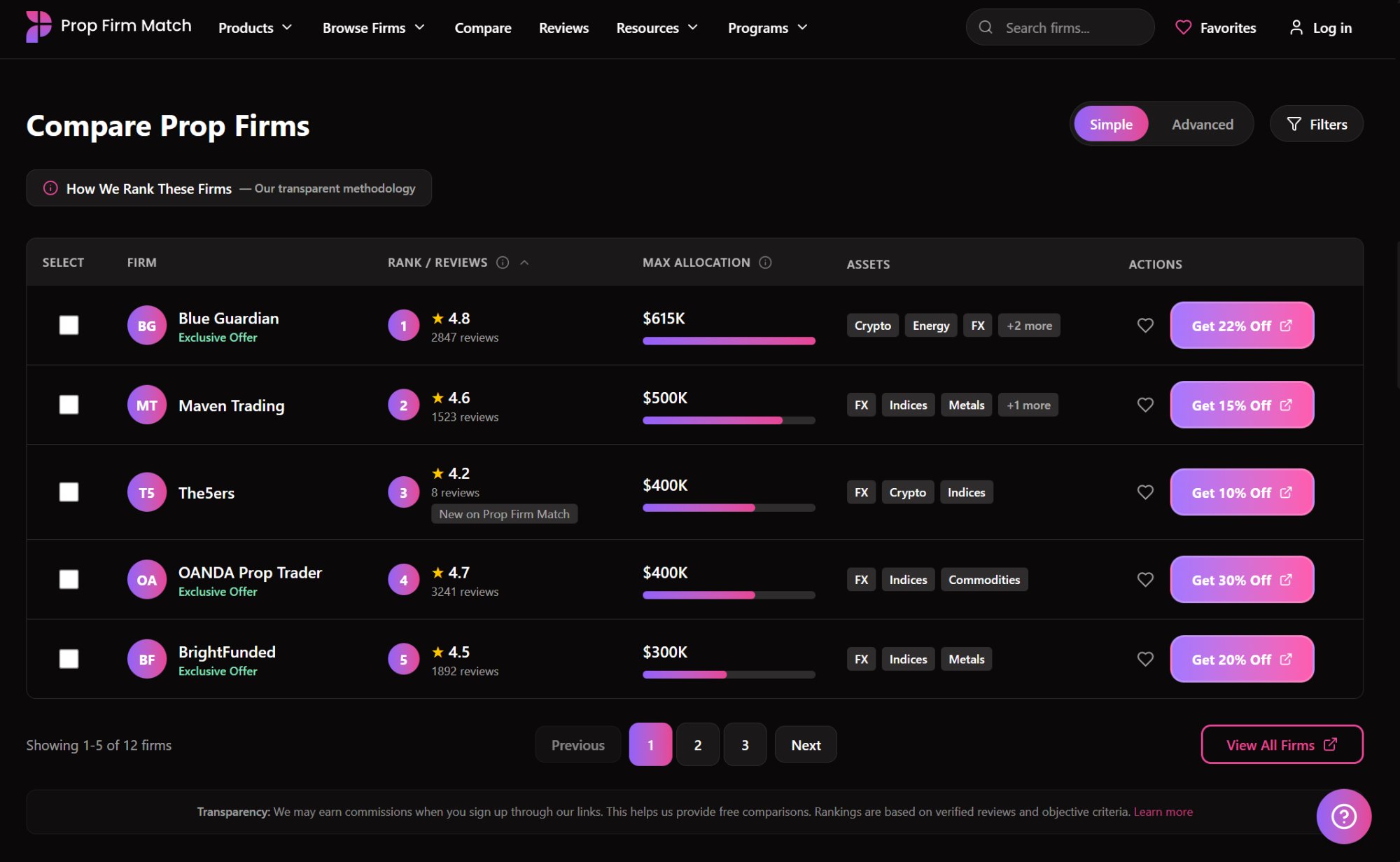Image resolution: width=1400 pixels, height=862 pixels.
Task: Click external link icon on View All Firms
Action: click(1330, 744)
